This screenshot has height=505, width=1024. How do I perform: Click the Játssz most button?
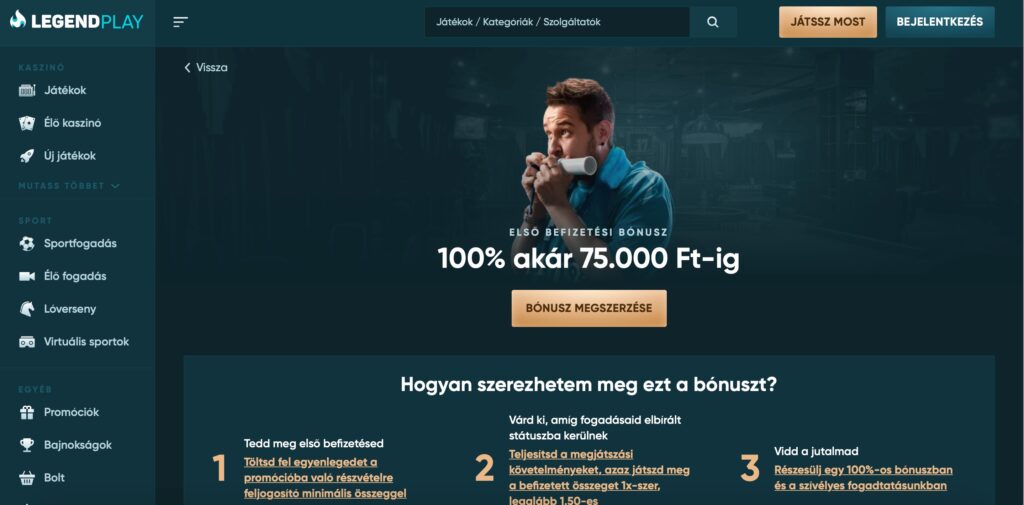[x=827, y=22]
